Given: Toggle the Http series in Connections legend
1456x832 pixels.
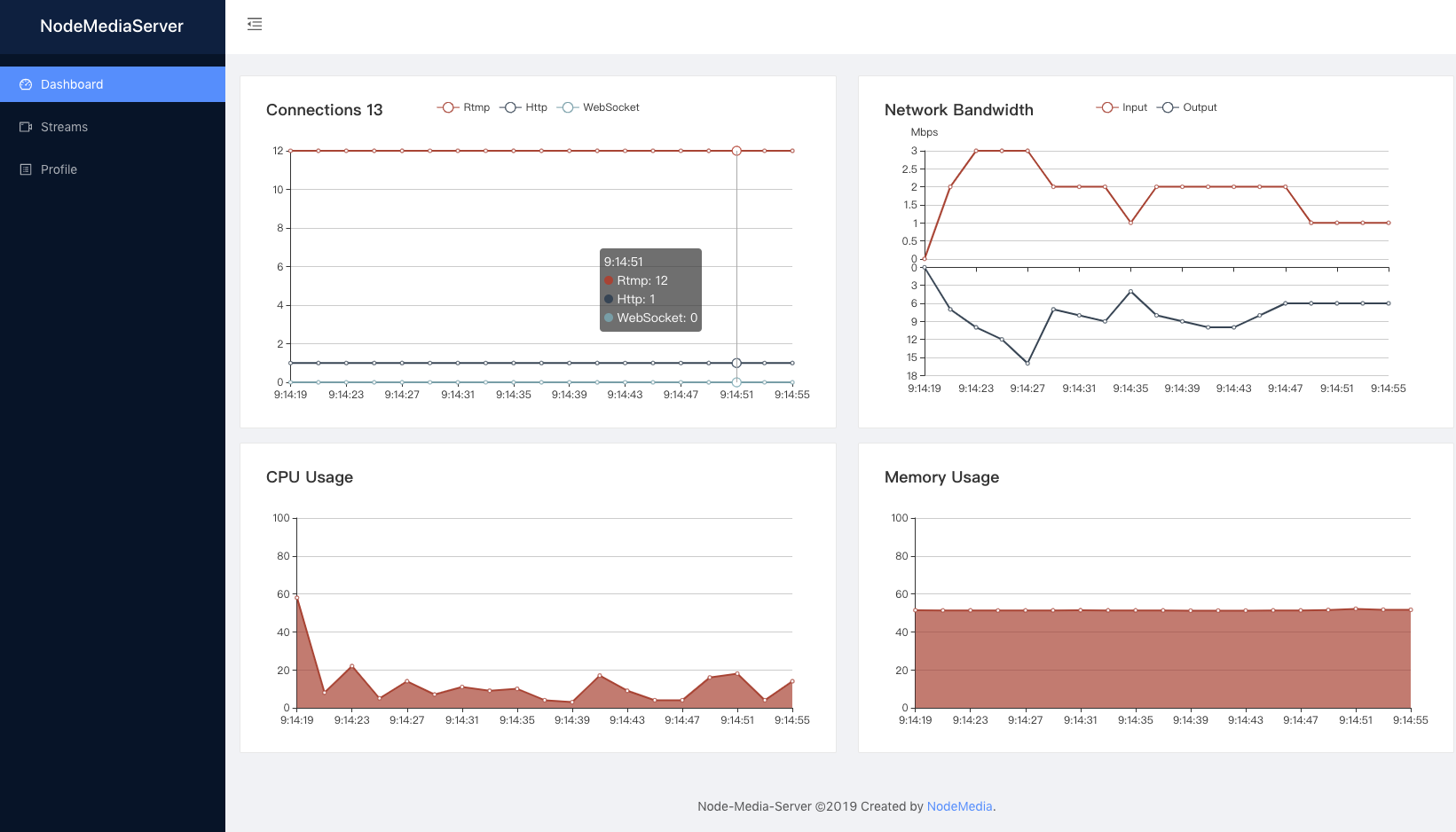Looking at the screenshot, I should click(x=523, y=107).
